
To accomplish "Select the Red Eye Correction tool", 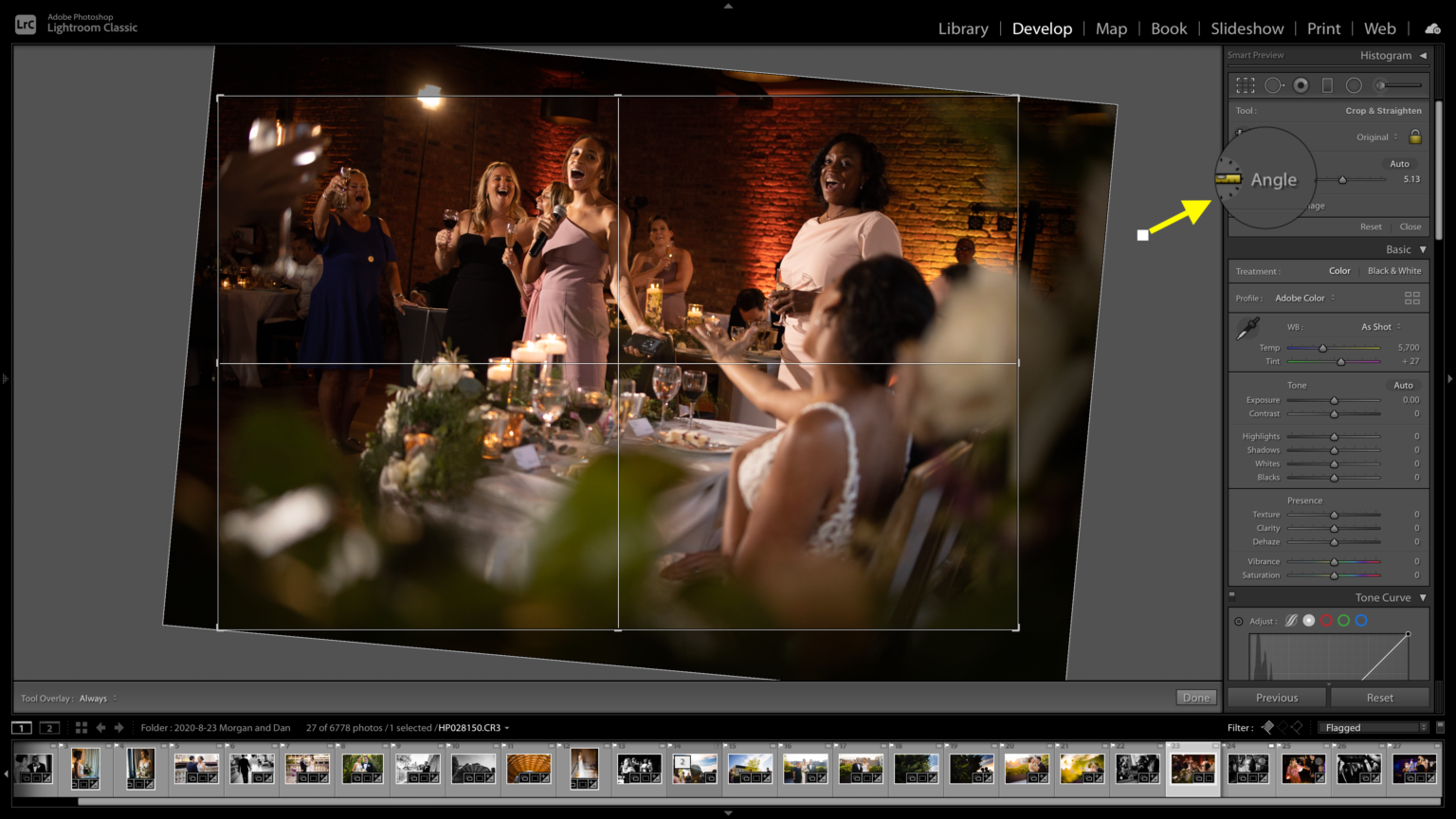I will point(1301,85).
